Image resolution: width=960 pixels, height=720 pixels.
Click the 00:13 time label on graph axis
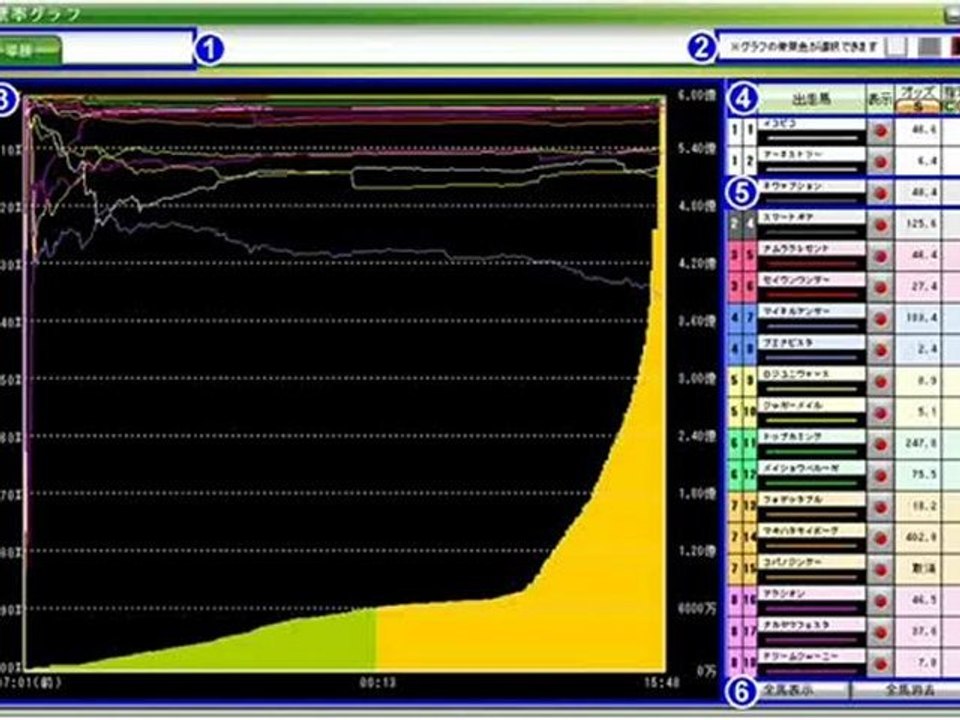click(377, 682)
